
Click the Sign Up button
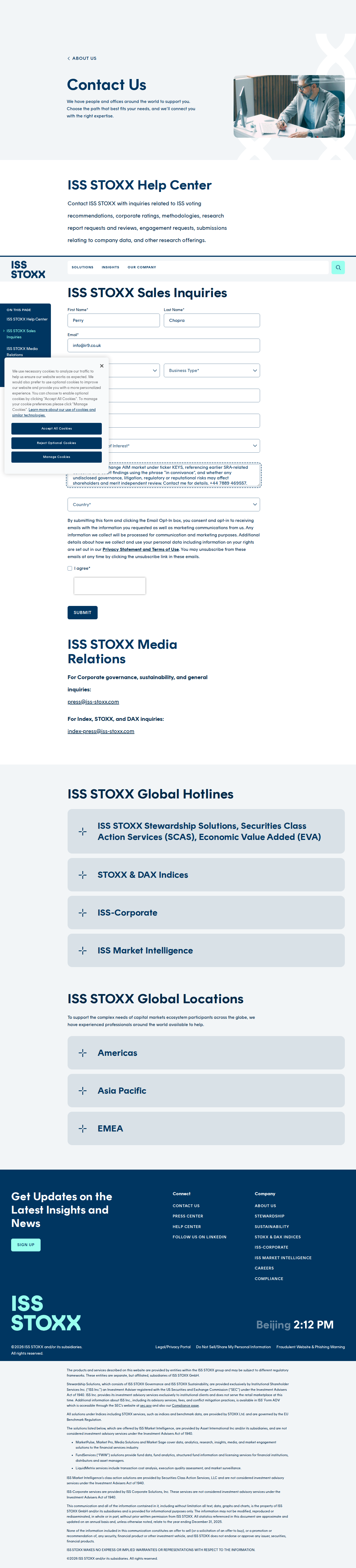click(x=26, y=1245)
